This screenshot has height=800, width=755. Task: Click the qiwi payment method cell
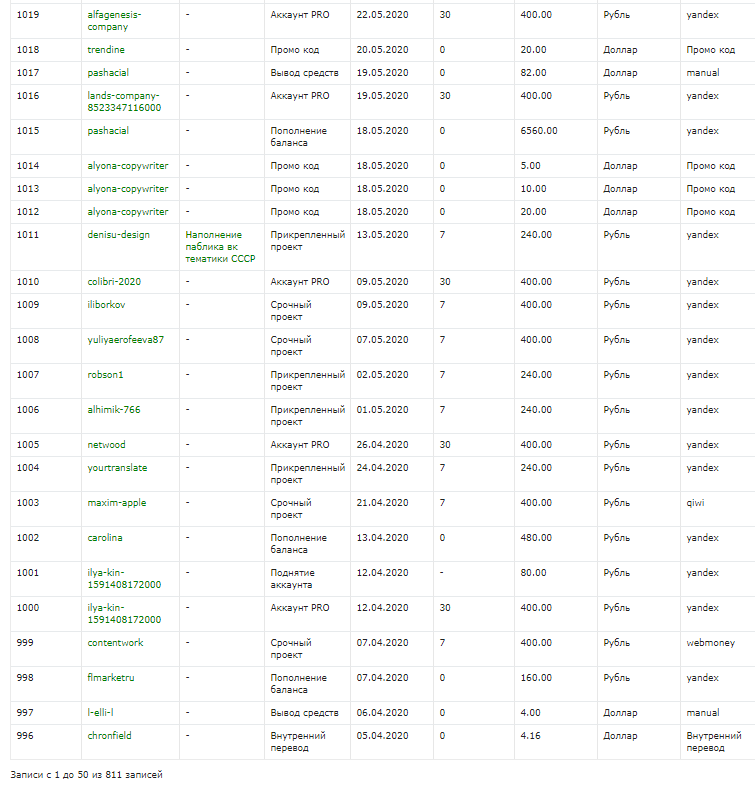(x=695, y=503)
